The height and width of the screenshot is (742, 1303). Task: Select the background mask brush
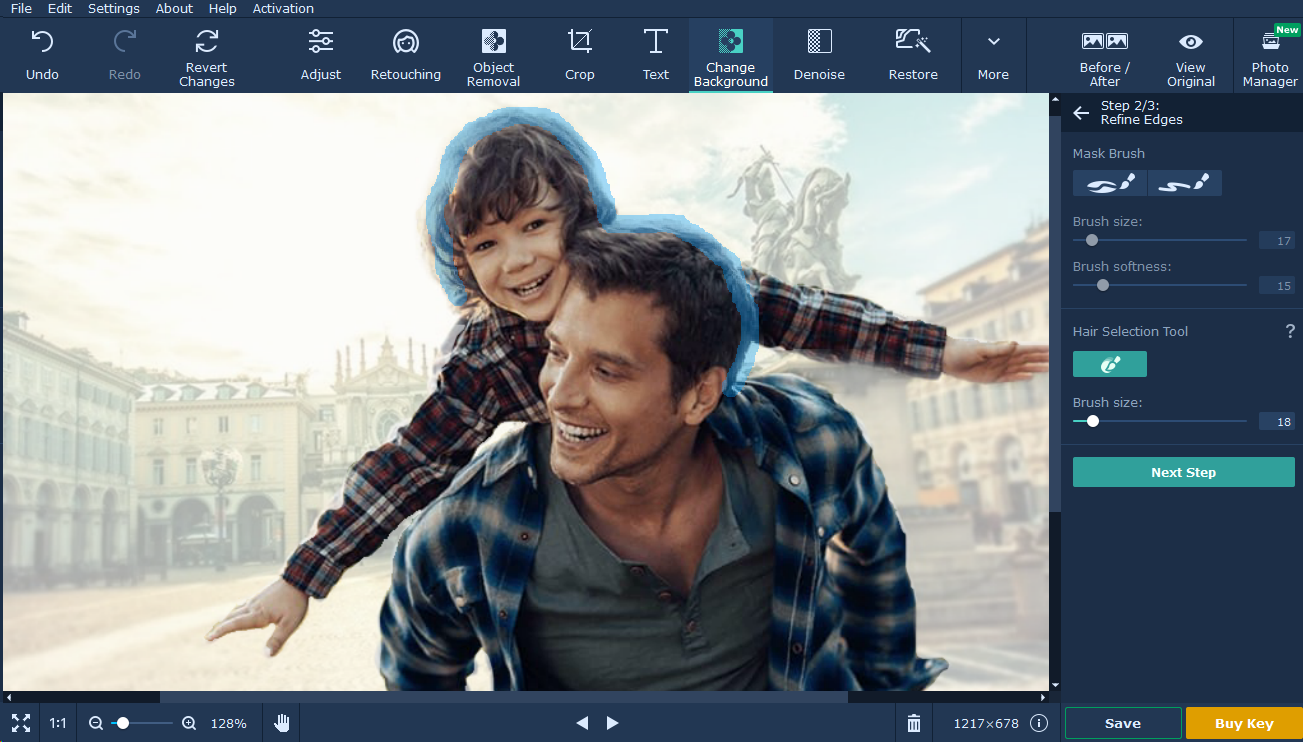coord(1185,183)
